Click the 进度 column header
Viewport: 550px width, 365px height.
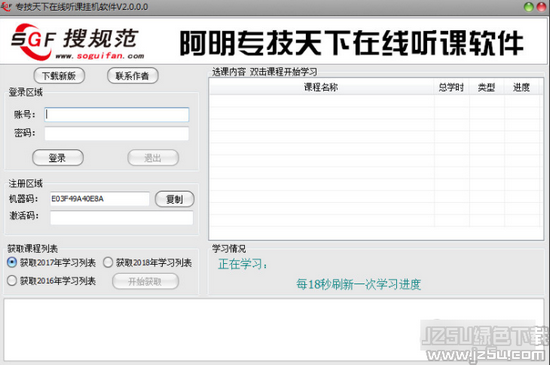pyautogui.click(x=522, y=87)
